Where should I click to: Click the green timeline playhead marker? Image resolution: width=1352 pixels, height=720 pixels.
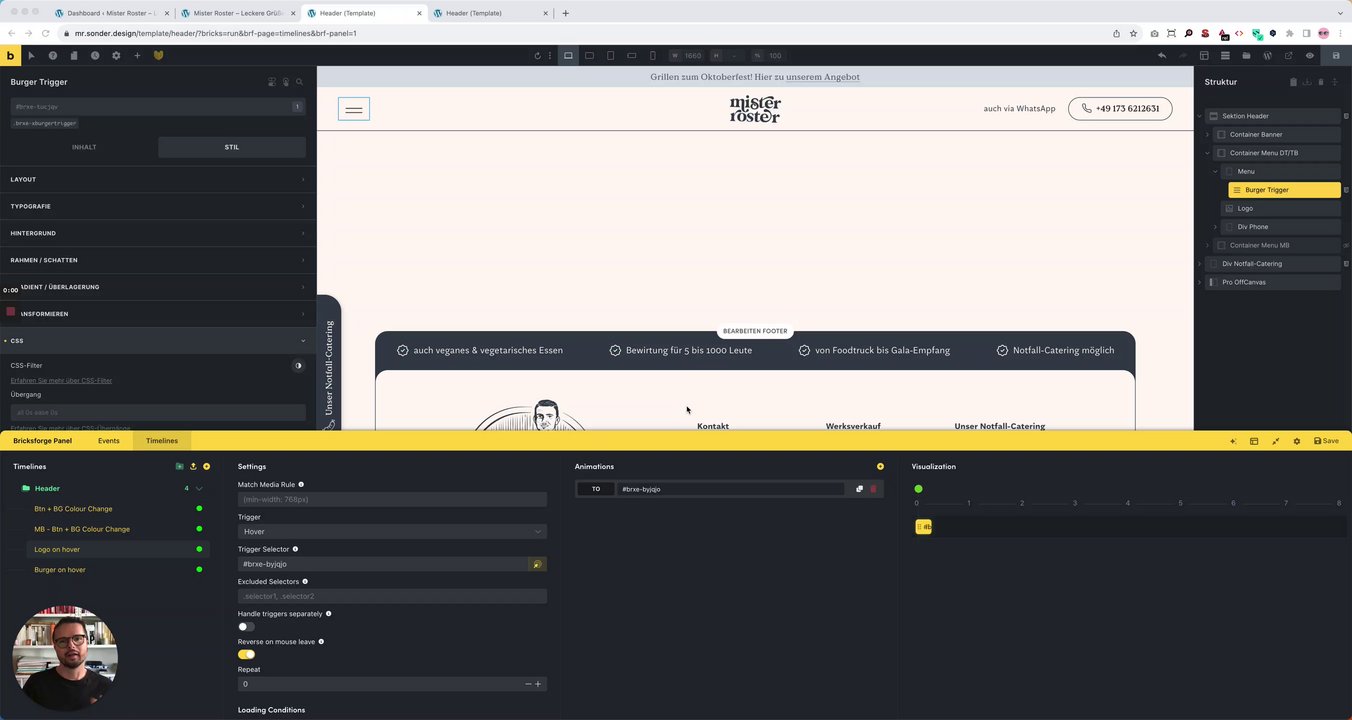(x=918, y=489)
